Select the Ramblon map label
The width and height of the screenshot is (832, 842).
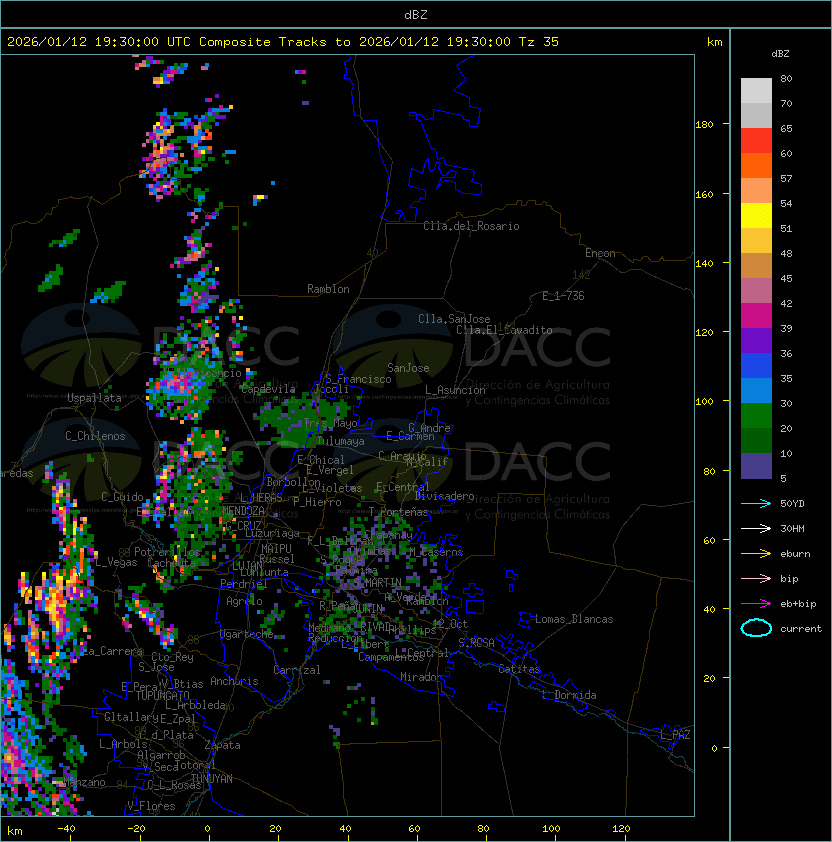point(328,289)
